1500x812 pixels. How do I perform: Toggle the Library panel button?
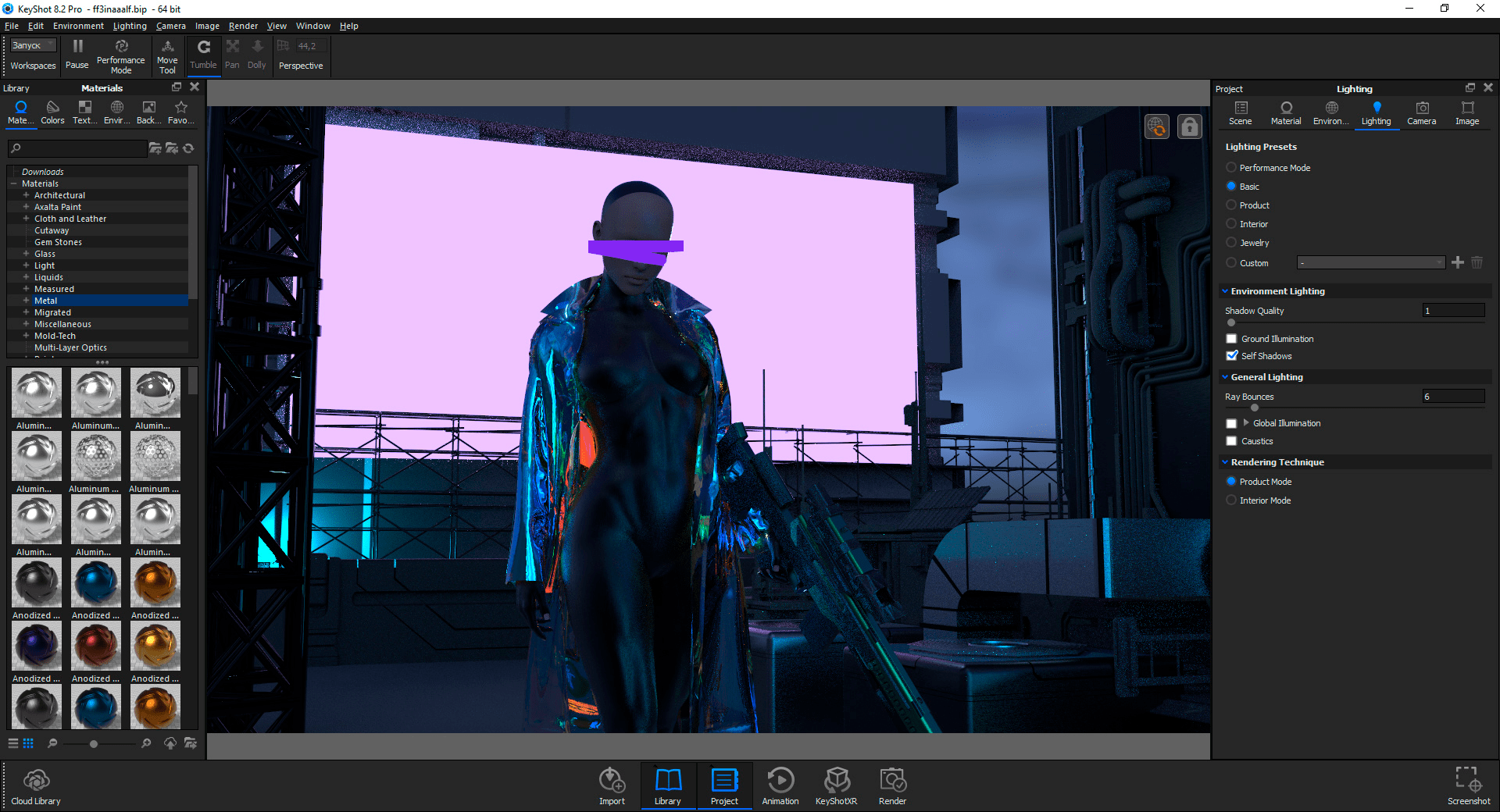pyautogui.click(x=668, y=786)
